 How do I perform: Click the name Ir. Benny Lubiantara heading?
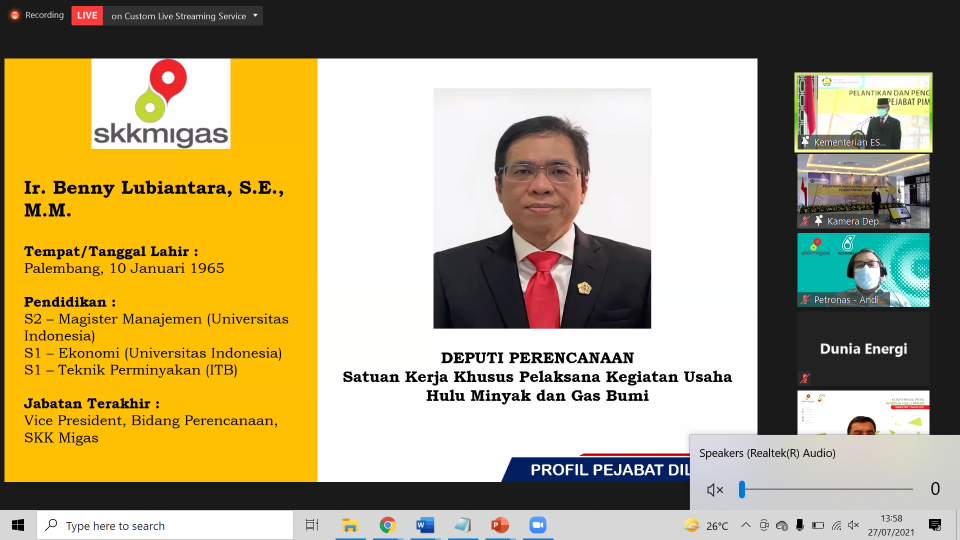tap(154, 198)
